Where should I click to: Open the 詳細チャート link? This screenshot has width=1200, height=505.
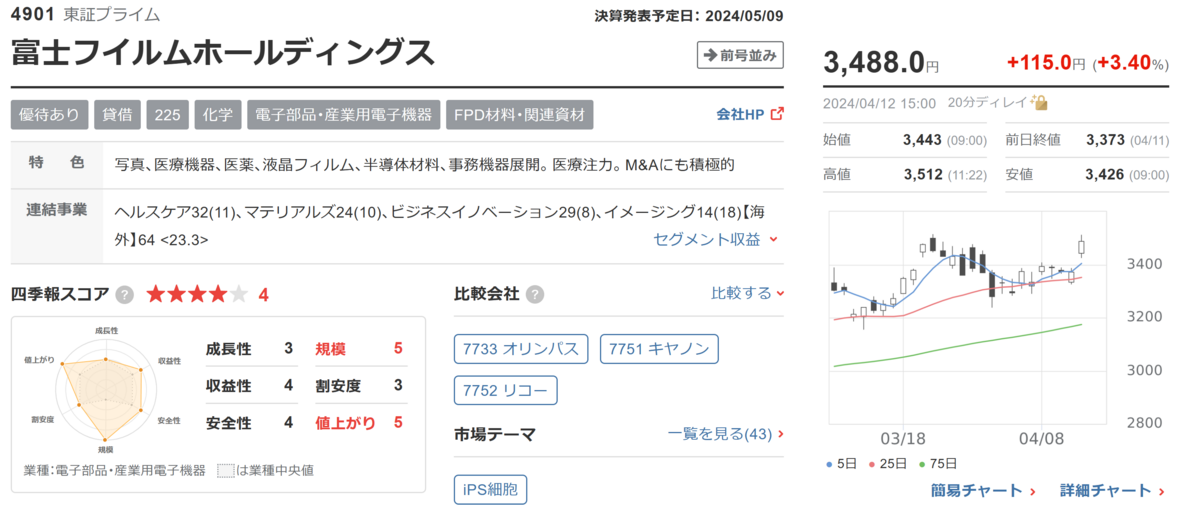tap(1112, 490)
